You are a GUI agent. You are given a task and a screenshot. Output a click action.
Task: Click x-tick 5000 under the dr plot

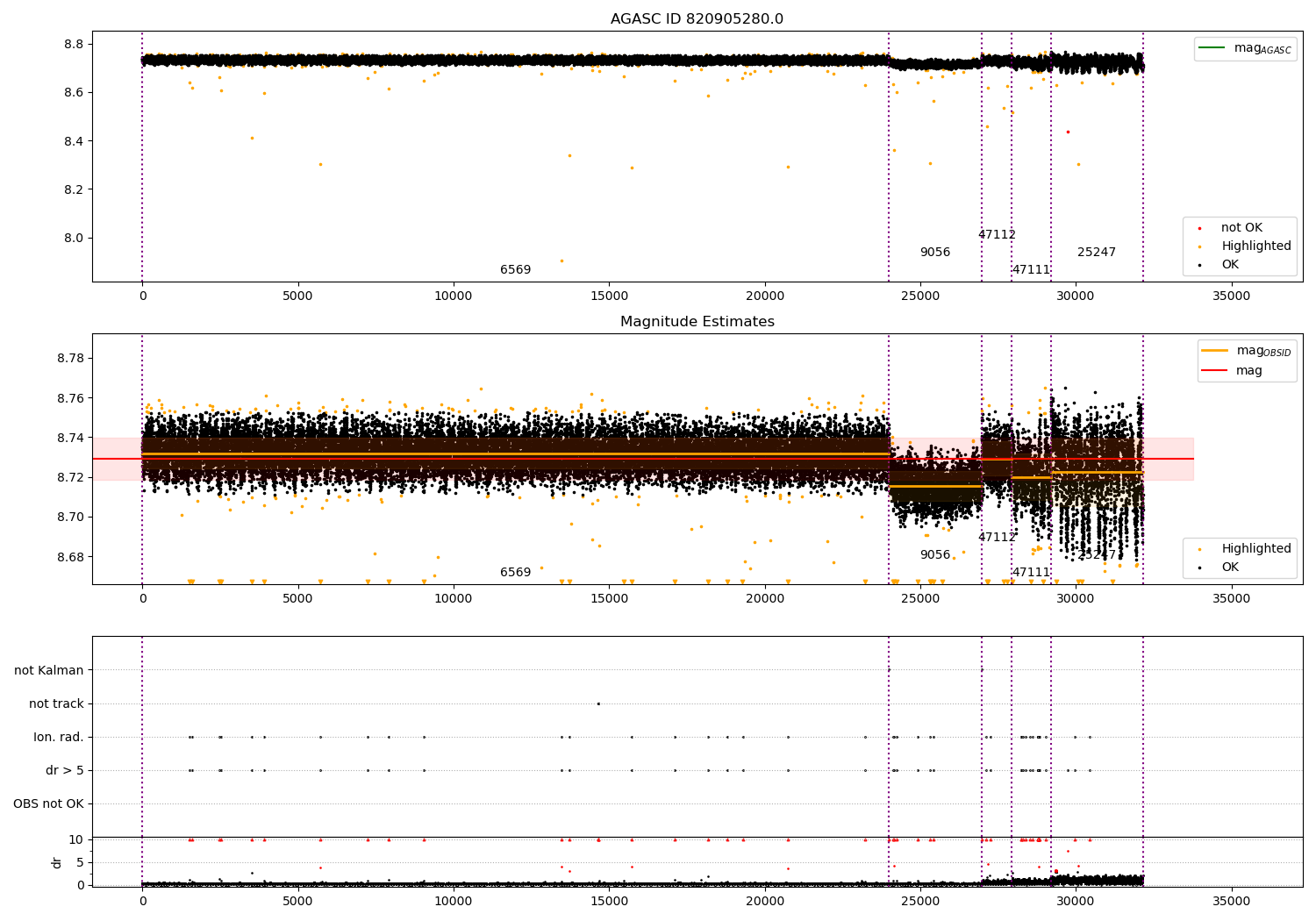(297, 902)
